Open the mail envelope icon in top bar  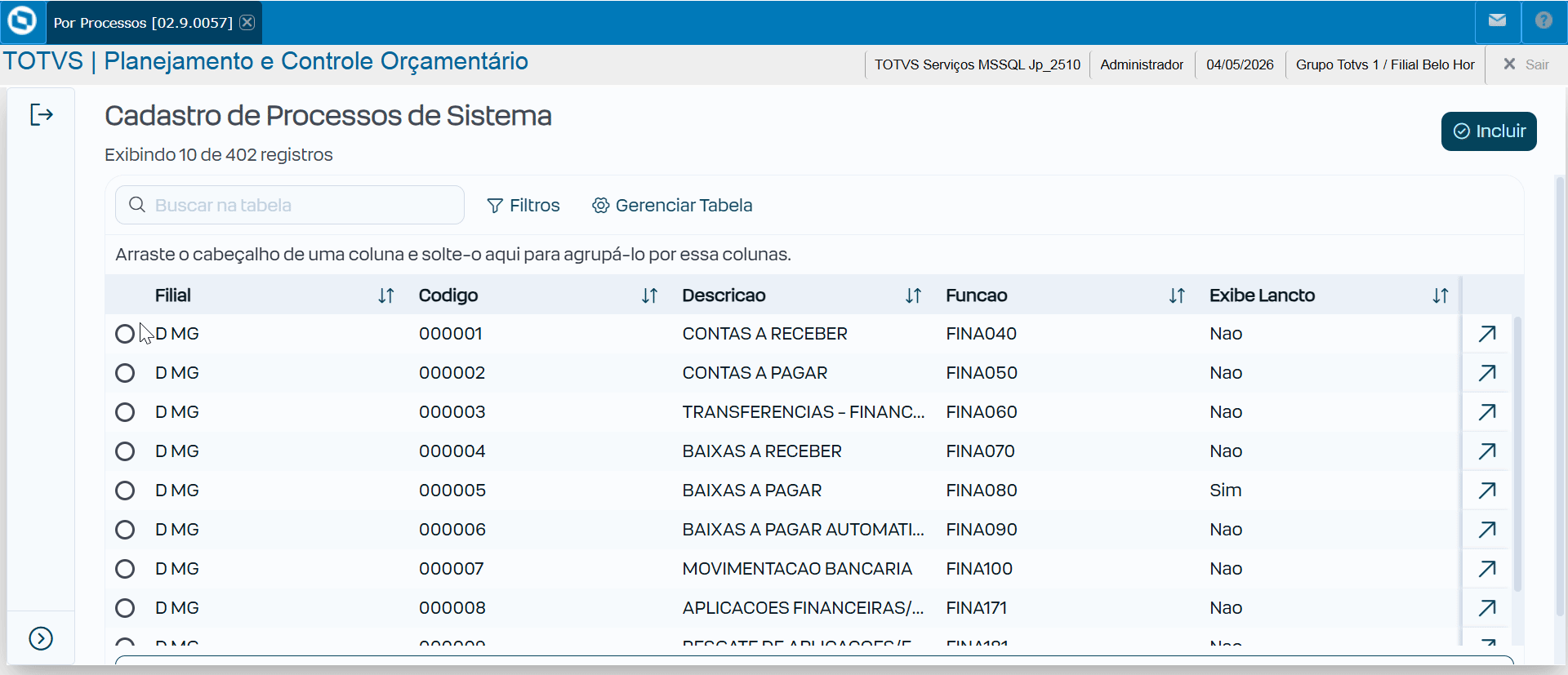1497,20
